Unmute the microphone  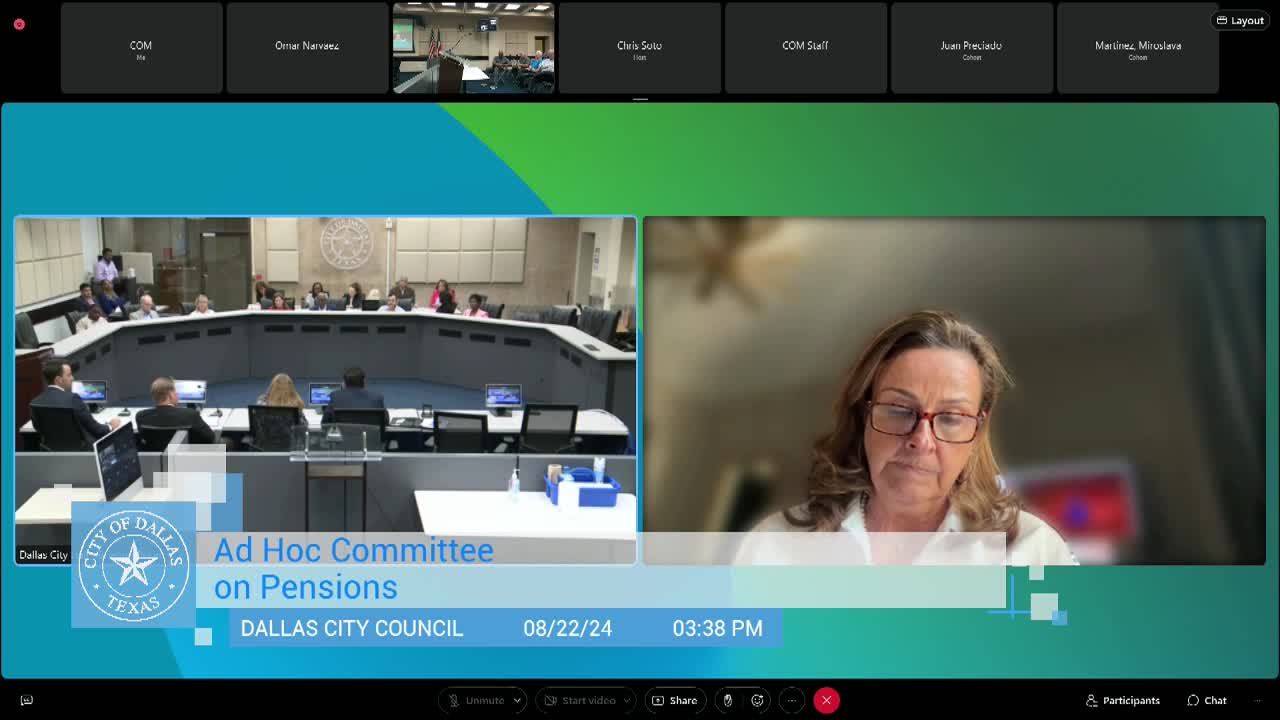tap(475, 700)
